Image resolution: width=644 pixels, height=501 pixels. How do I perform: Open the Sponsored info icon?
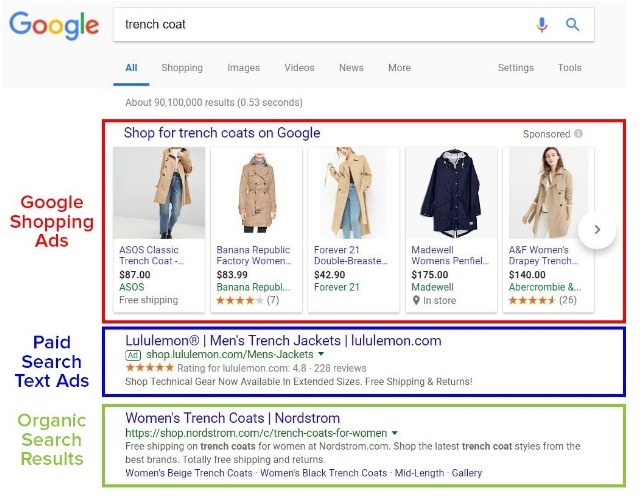(x=578, y=133)
